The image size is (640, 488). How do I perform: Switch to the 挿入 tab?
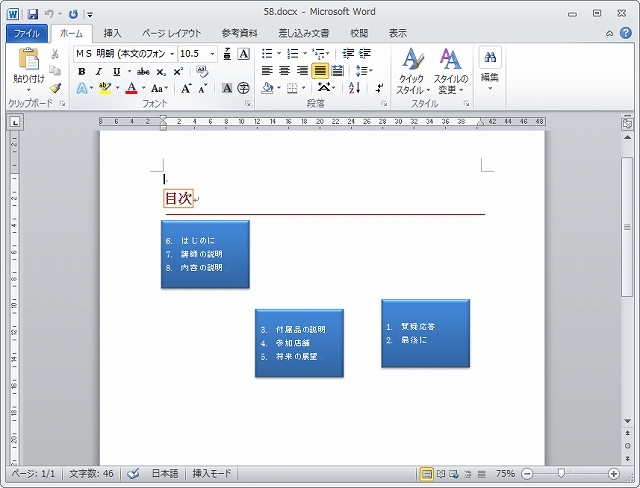point(113,33)
